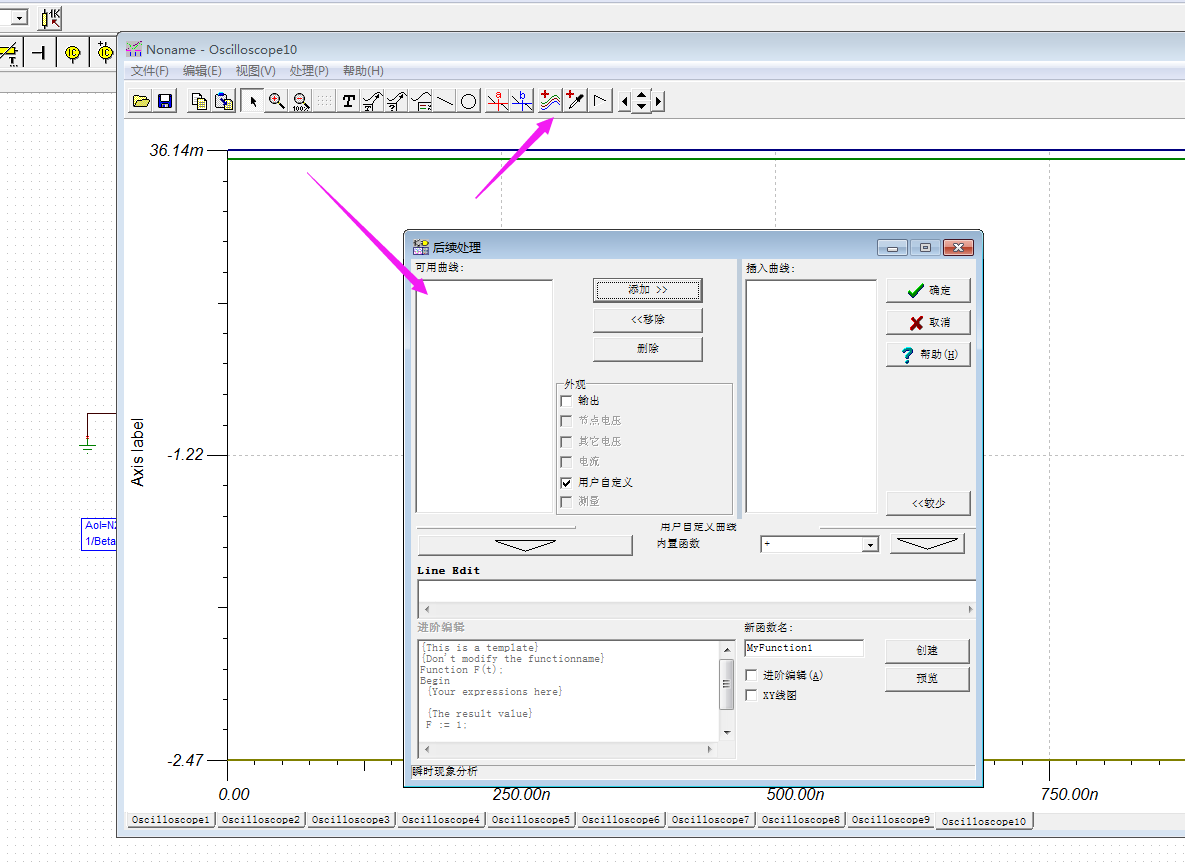Viewport: 1185px width, 867px height.
Task: Switch to Oscilloscope1 tab
Action: 171,819
